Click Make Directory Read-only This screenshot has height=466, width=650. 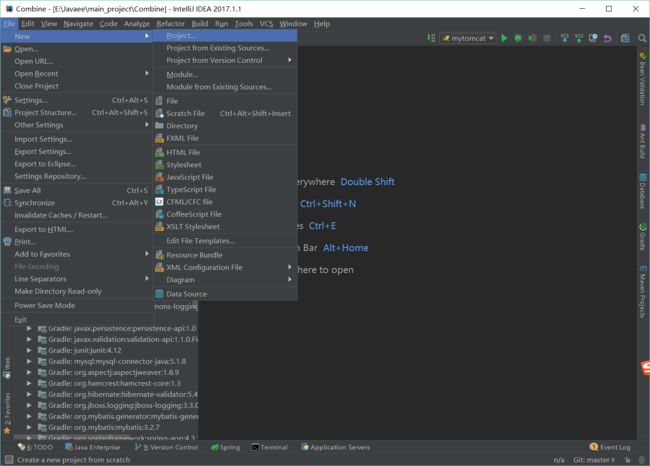point(77,291)
